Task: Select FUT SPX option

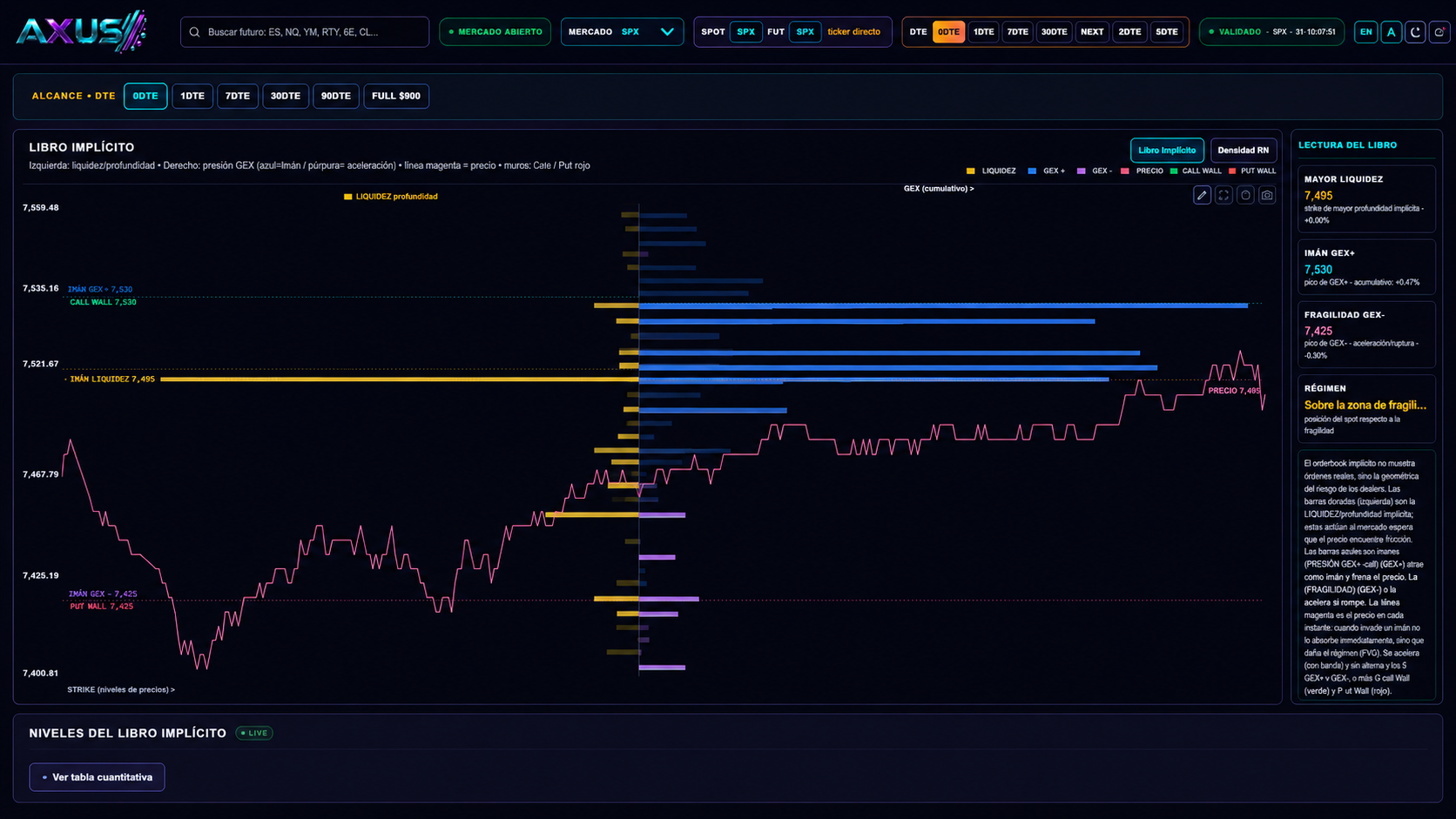Action: [x=805, y=32]
